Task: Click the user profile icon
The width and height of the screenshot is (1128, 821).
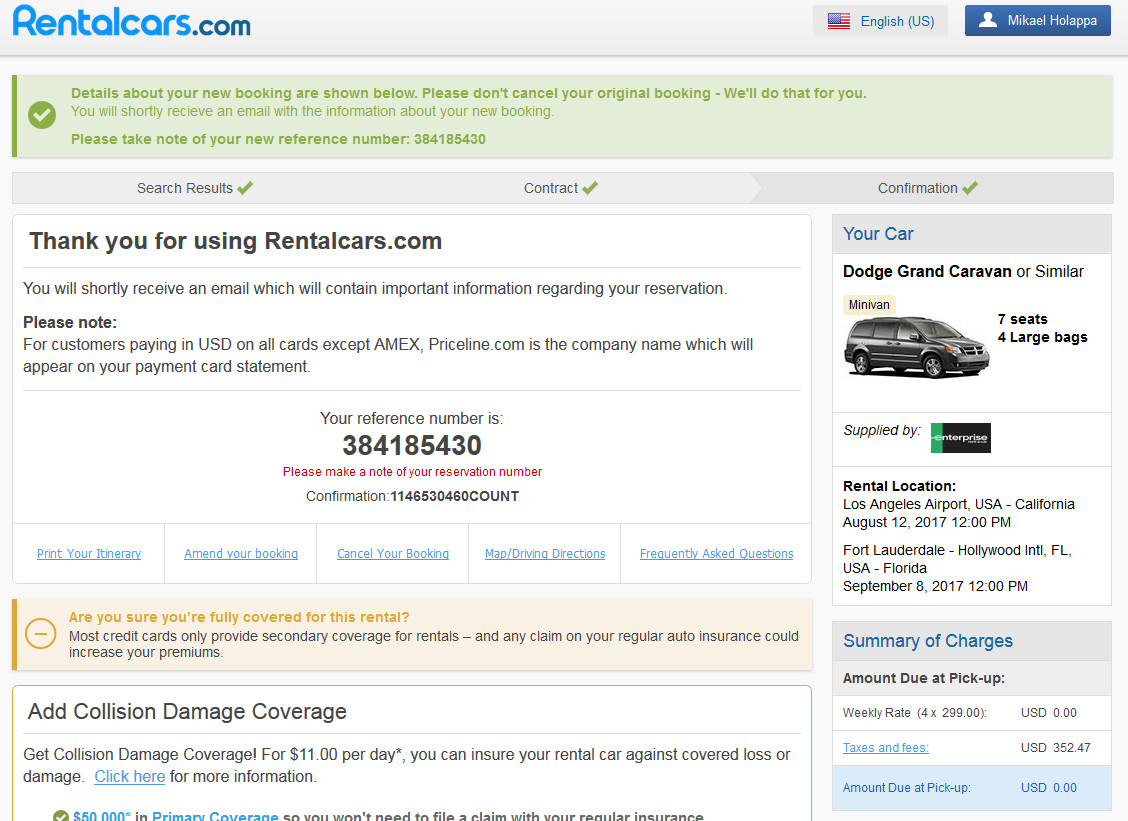Action: [988, 20]
